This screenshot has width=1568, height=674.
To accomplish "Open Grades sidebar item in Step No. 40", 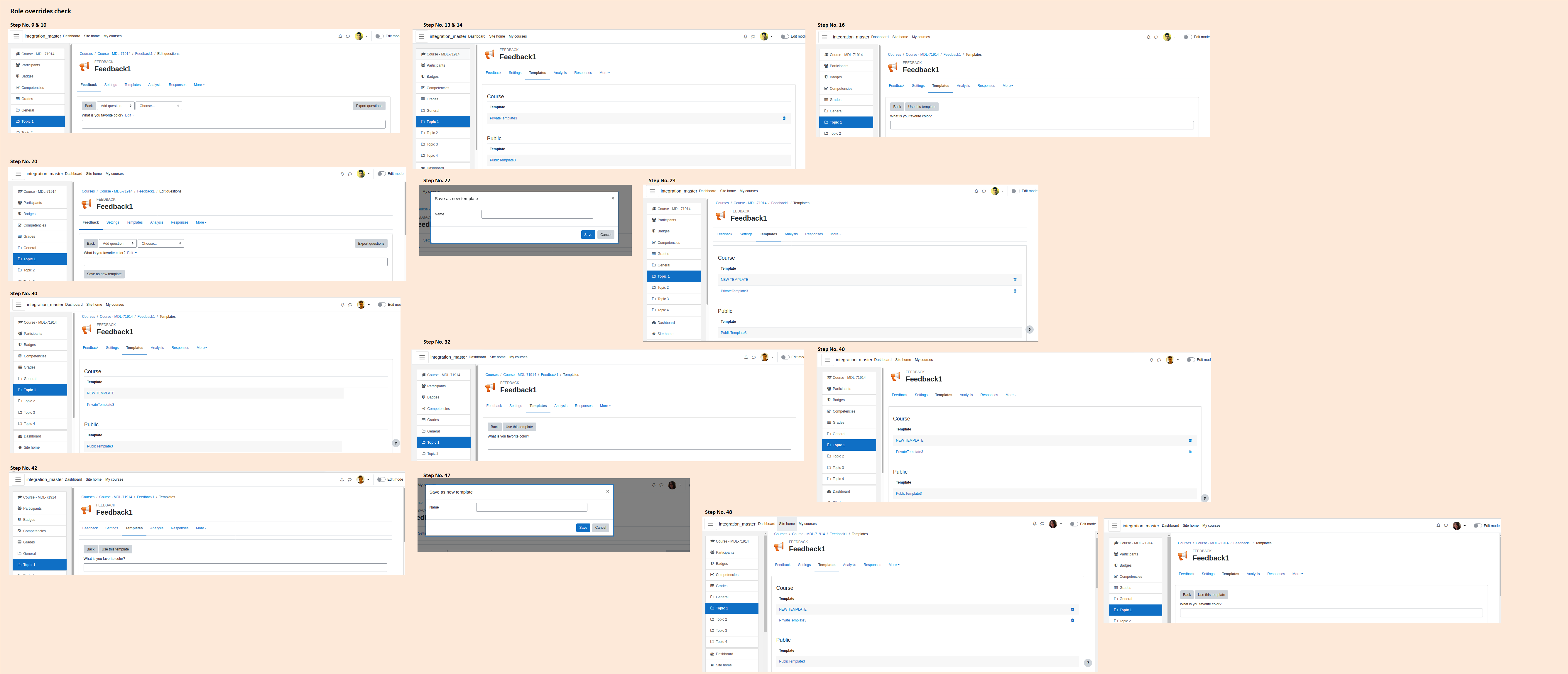I will 849,423.
